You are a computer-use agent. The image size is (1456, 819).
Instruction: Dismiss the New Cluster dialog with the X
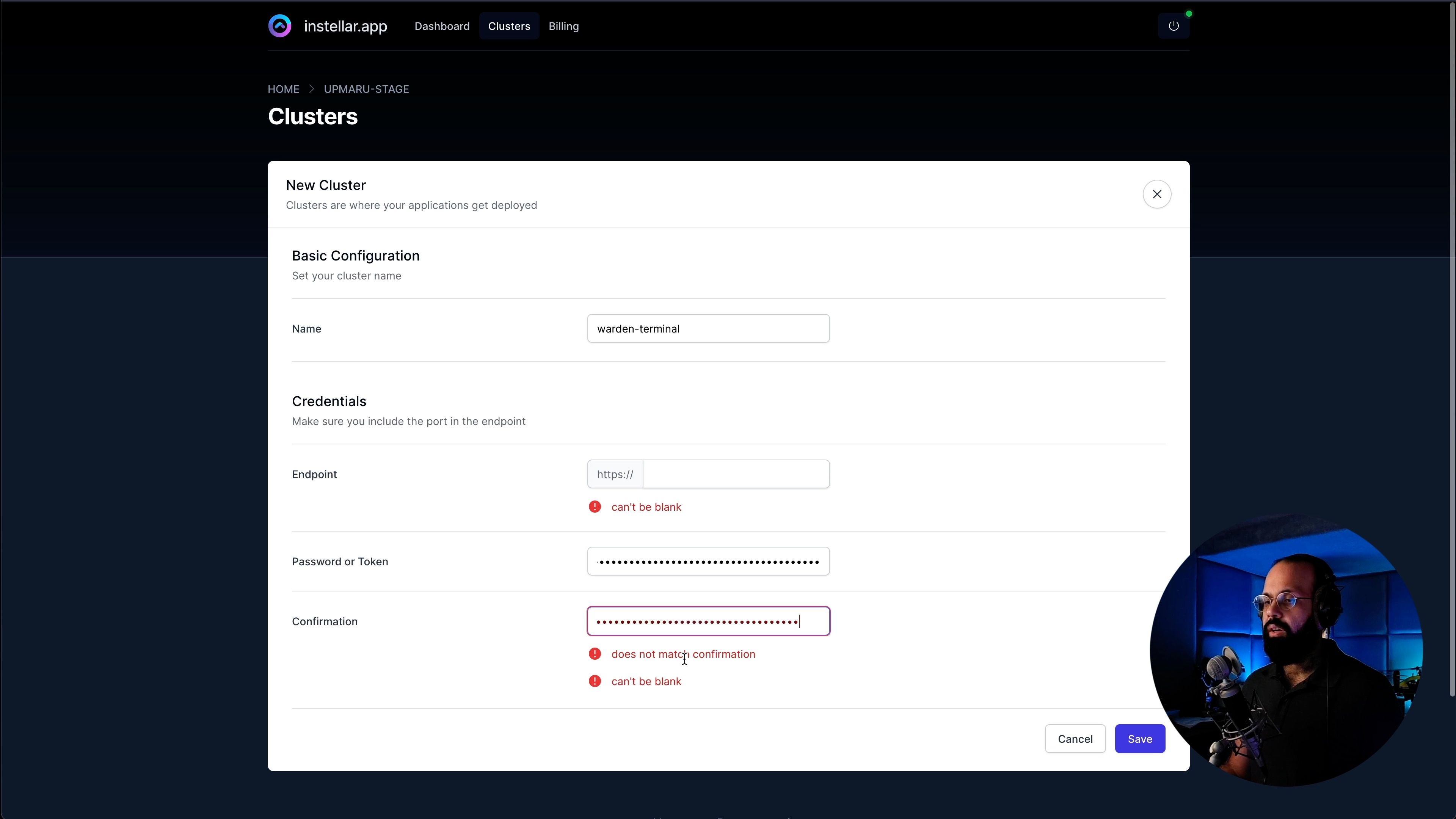click(x=1157, y=194)
